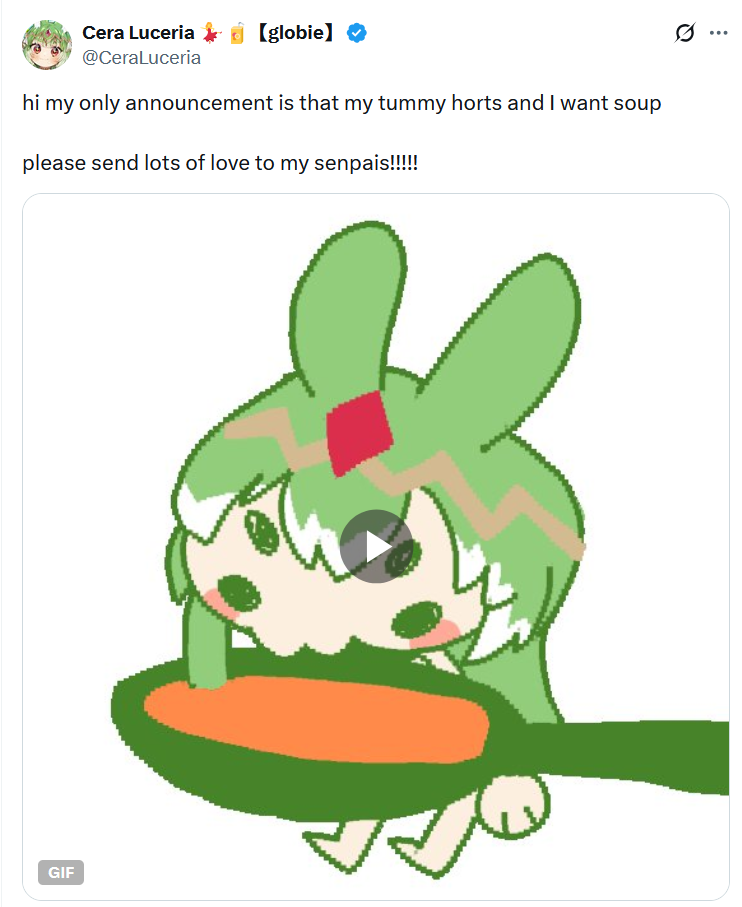Open Cera Luceria's profile avatar
The image size is (742, 907).
47,45
